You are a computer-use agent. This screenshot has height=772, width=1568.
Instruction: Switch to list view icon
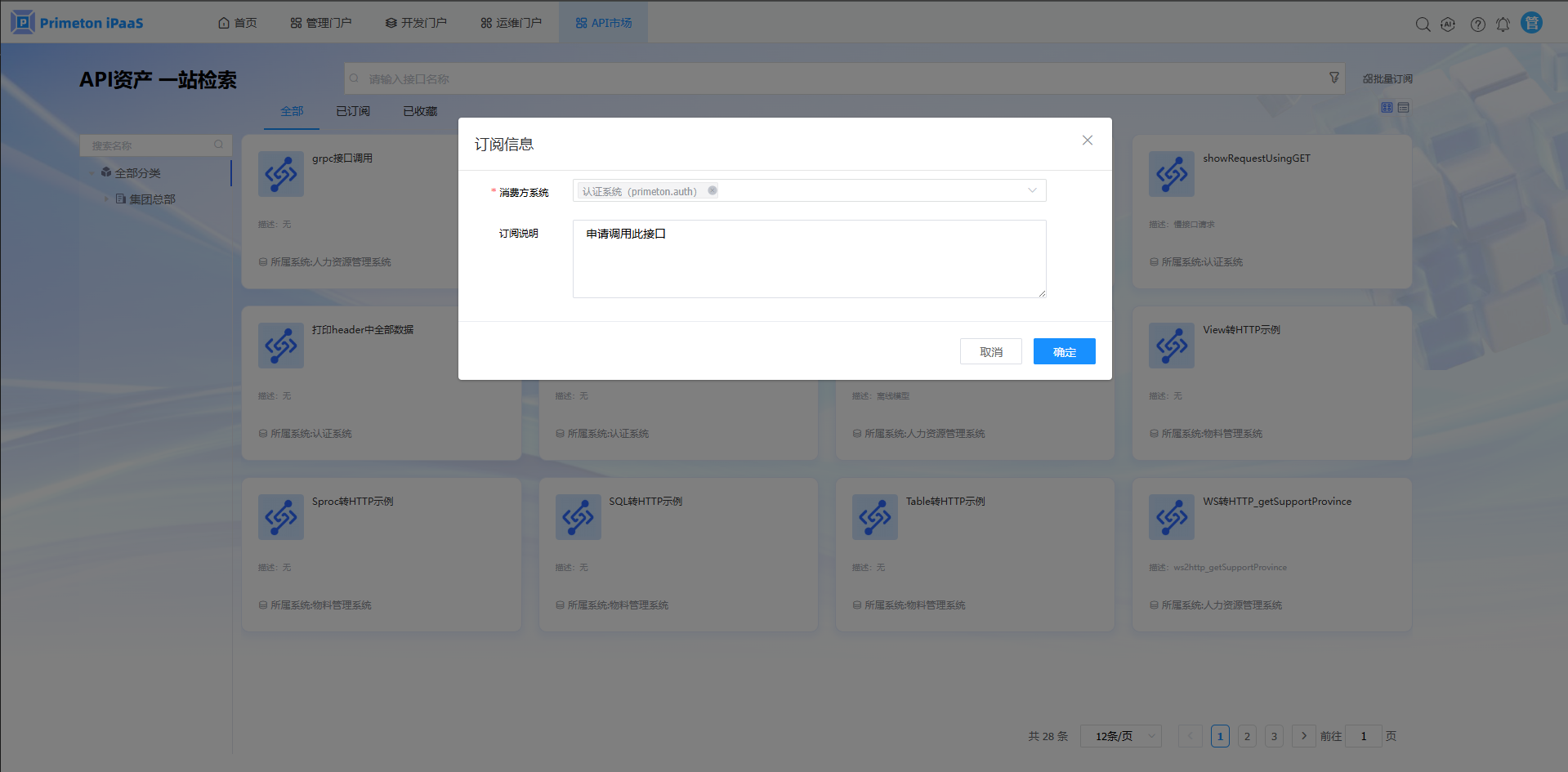pyautogui.click(x=1404, y=108)
